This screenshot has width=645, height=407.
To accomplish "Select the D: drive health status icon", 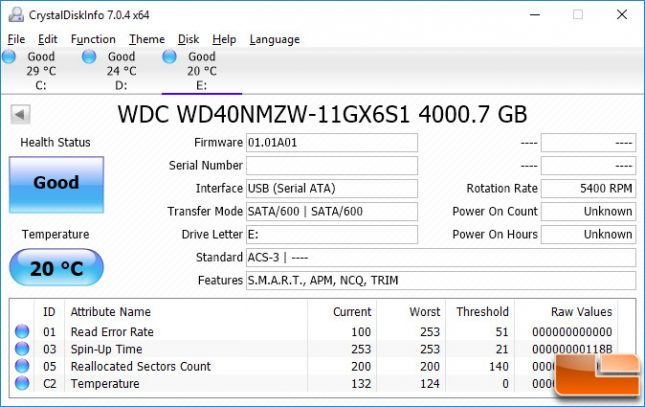I will [89, 56].
